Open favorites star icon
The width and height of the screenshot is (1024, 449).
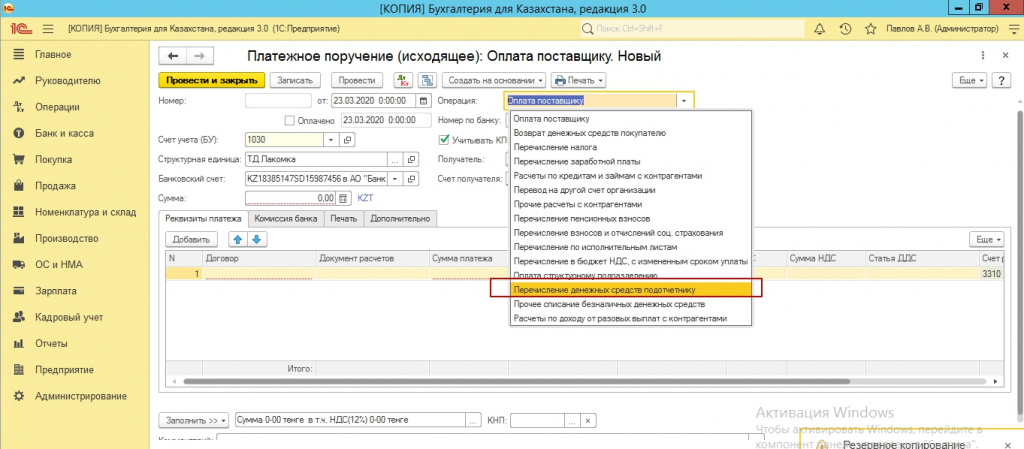[871, 29]
